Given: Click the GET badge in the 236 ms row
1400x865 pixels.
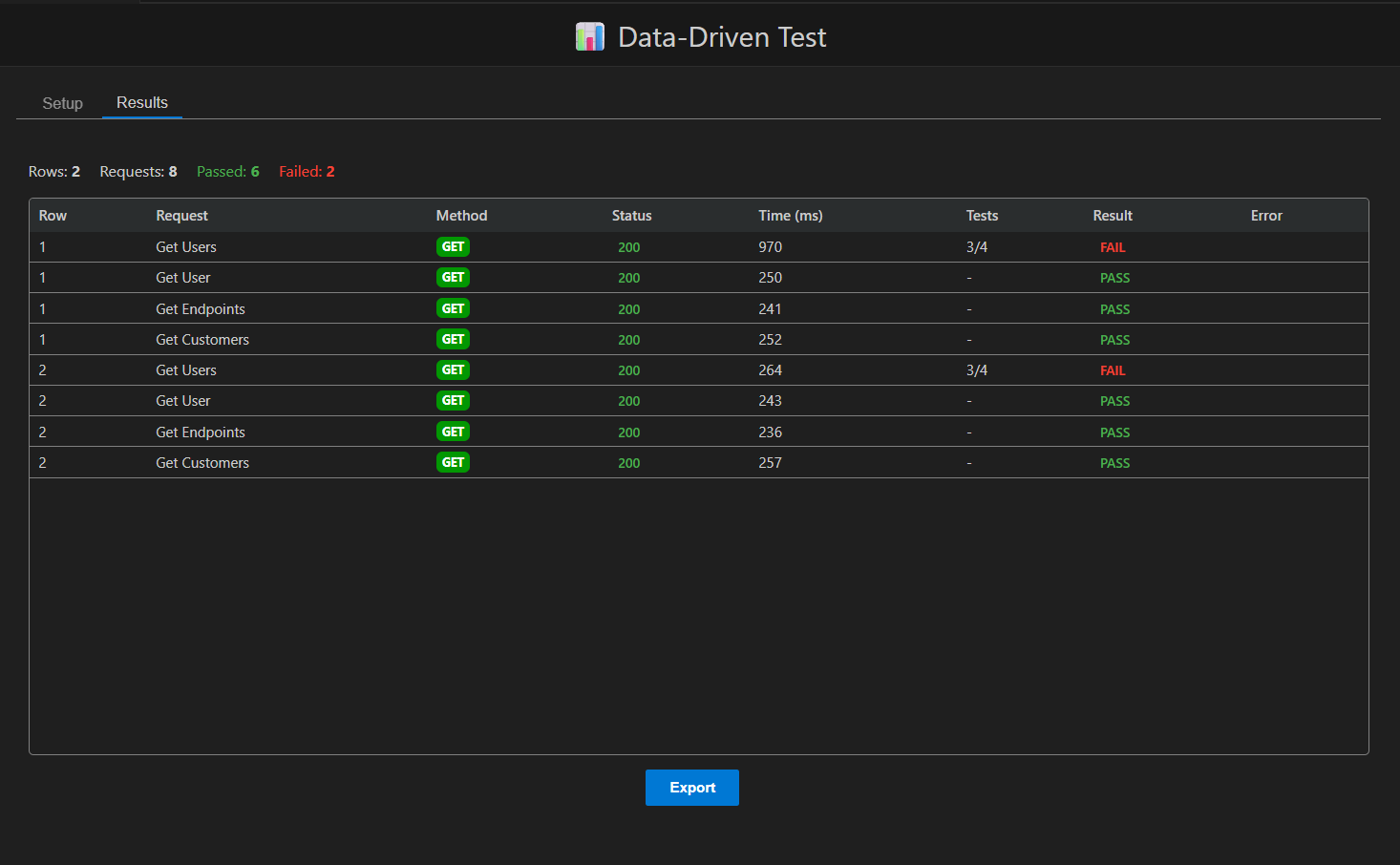Looking at the screenshot, I should point(453,432).
